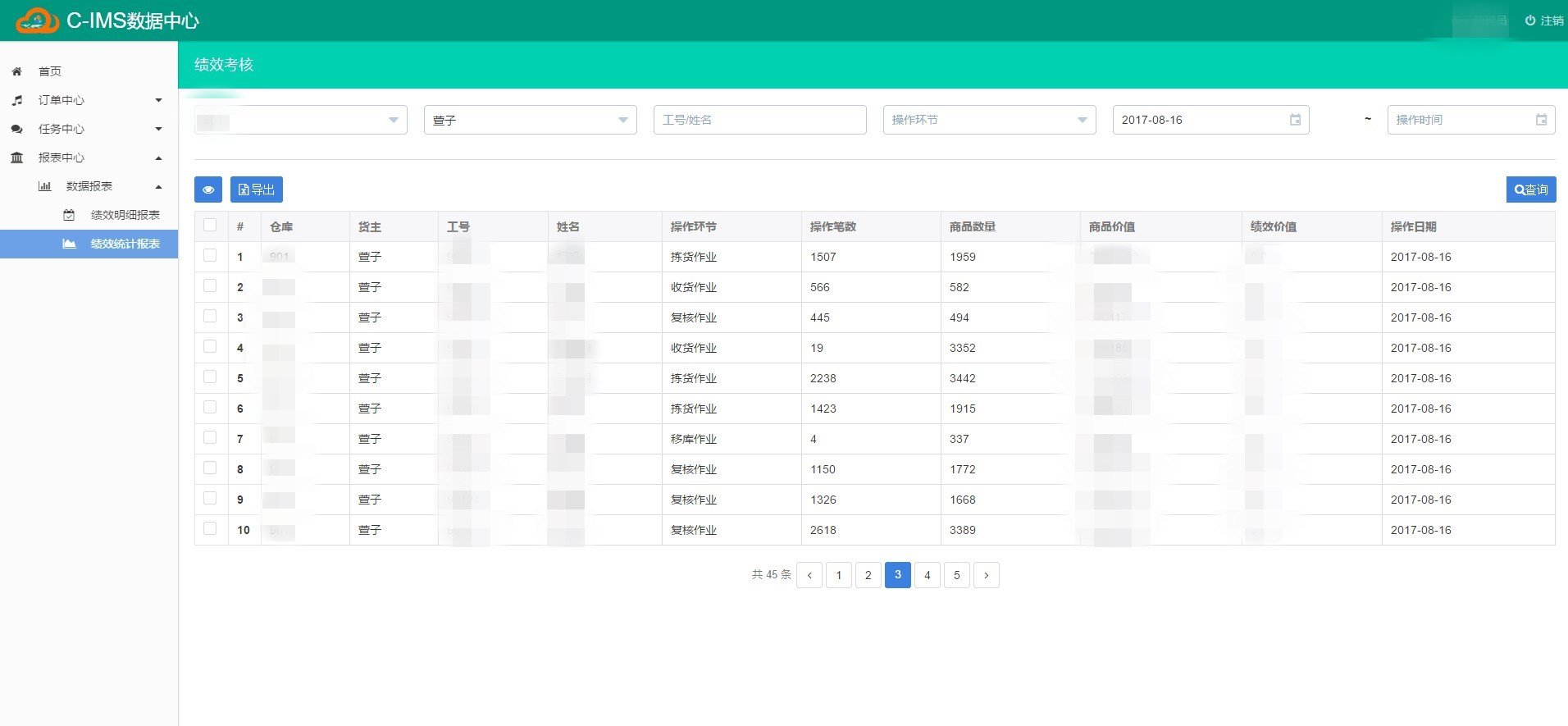This screenshot has width=1568, height=726.
Task: Check the checkbox for row 1
Action: (x=210, y=256)
